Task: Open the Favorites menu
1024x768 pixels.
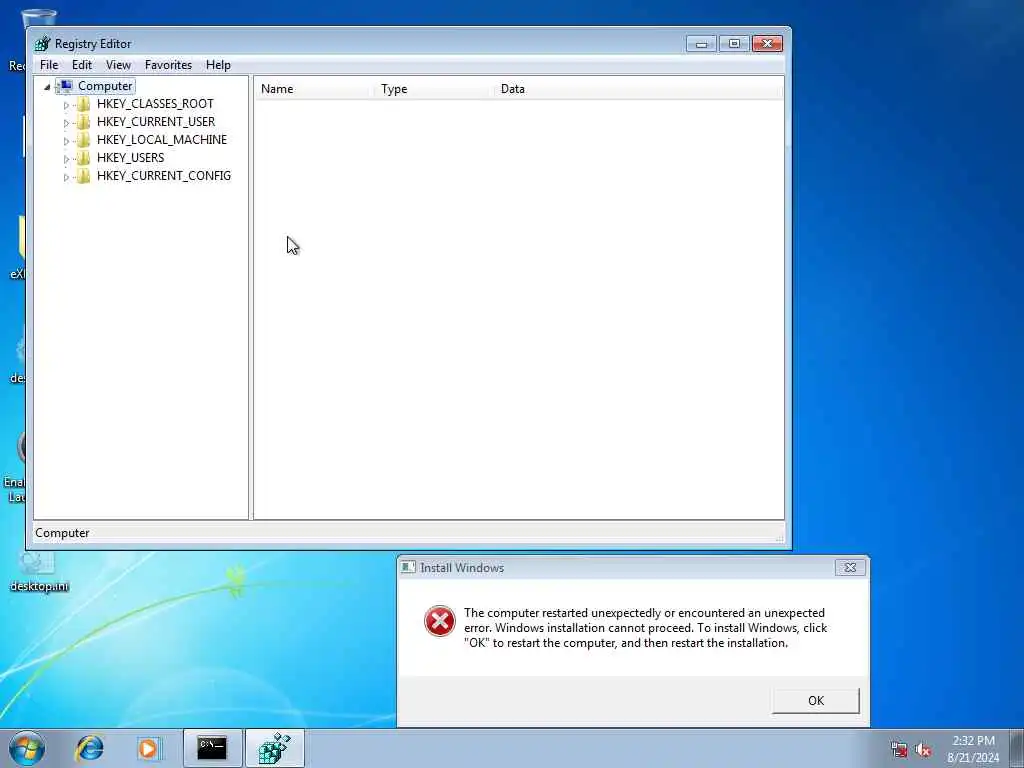Action: [168, 65]
